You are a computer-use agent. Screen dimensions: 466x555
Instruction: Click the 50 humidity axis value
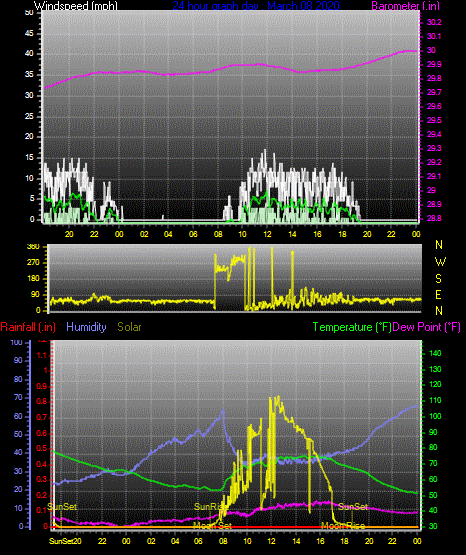[18, 434]
